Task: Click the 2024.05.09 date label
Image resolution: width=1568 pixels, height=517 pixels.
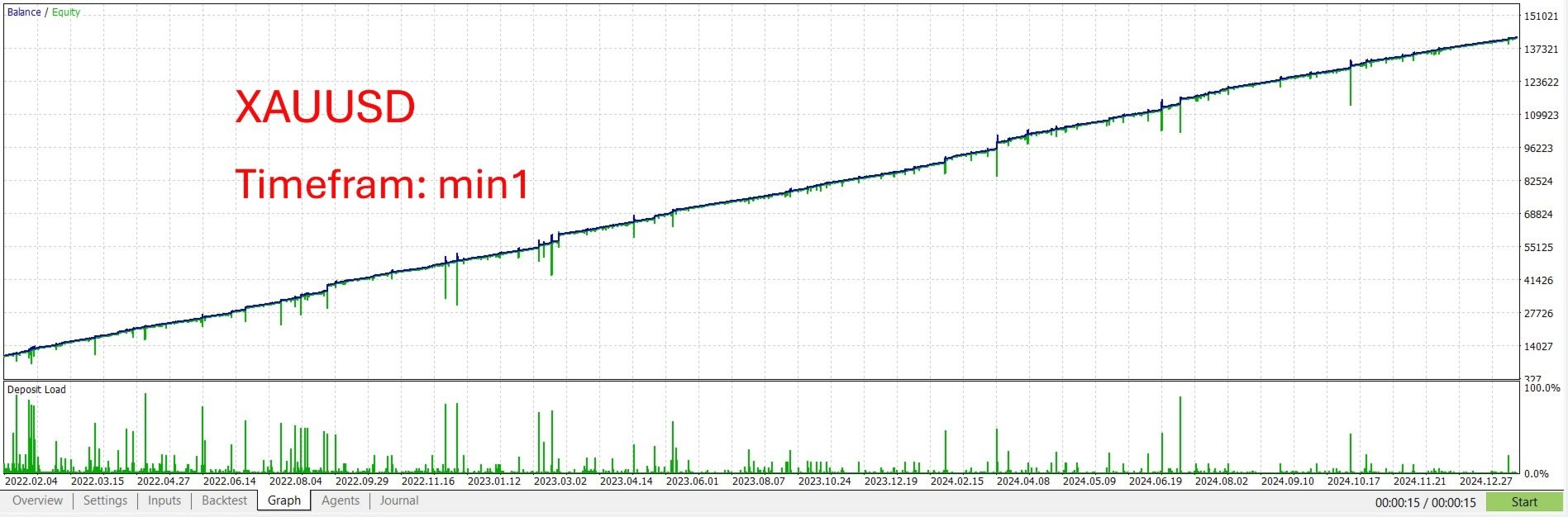Action: [x=1089, y=481]
